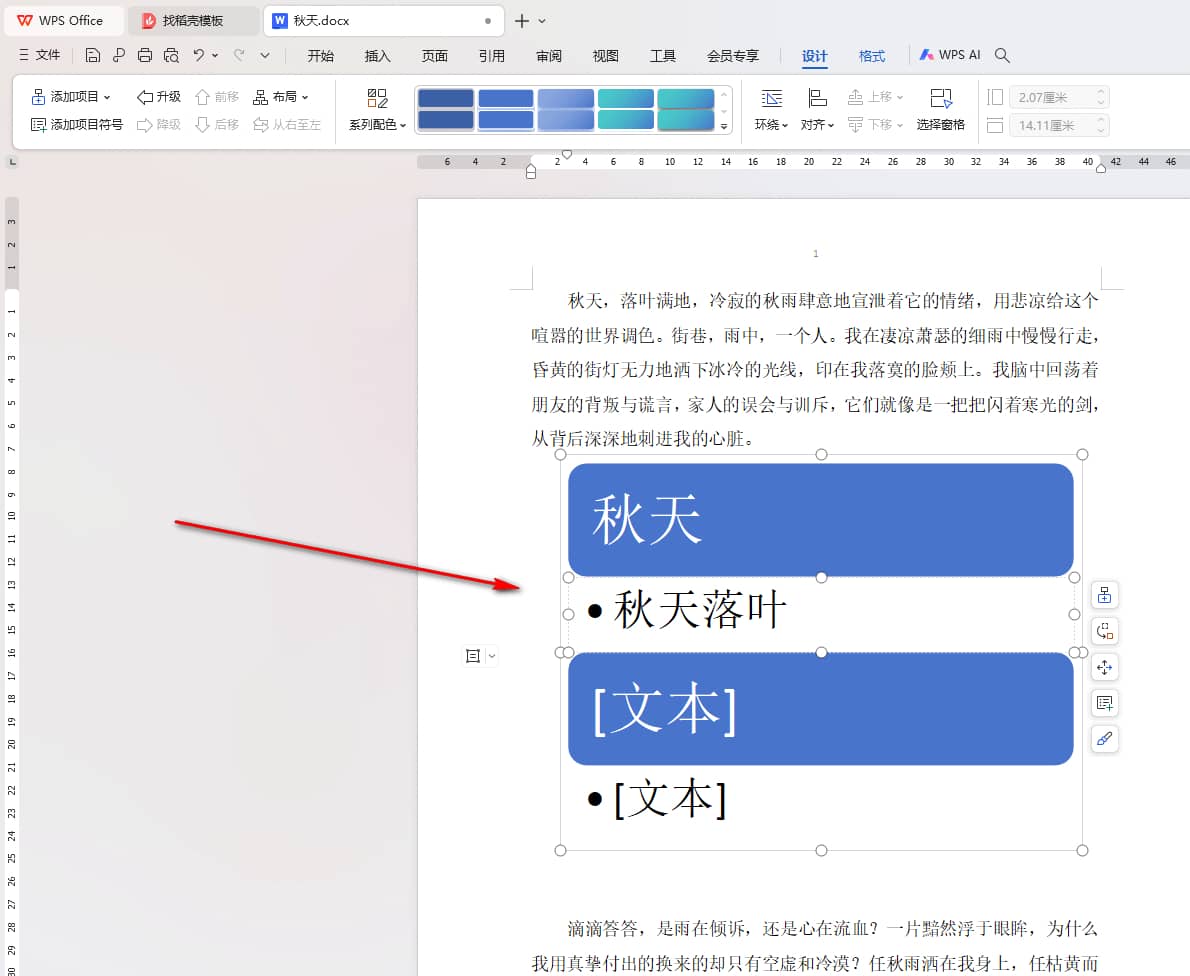Click the paintbrush style floating icon
Screen dimensions: 1190x976
tap(1104, 738)
